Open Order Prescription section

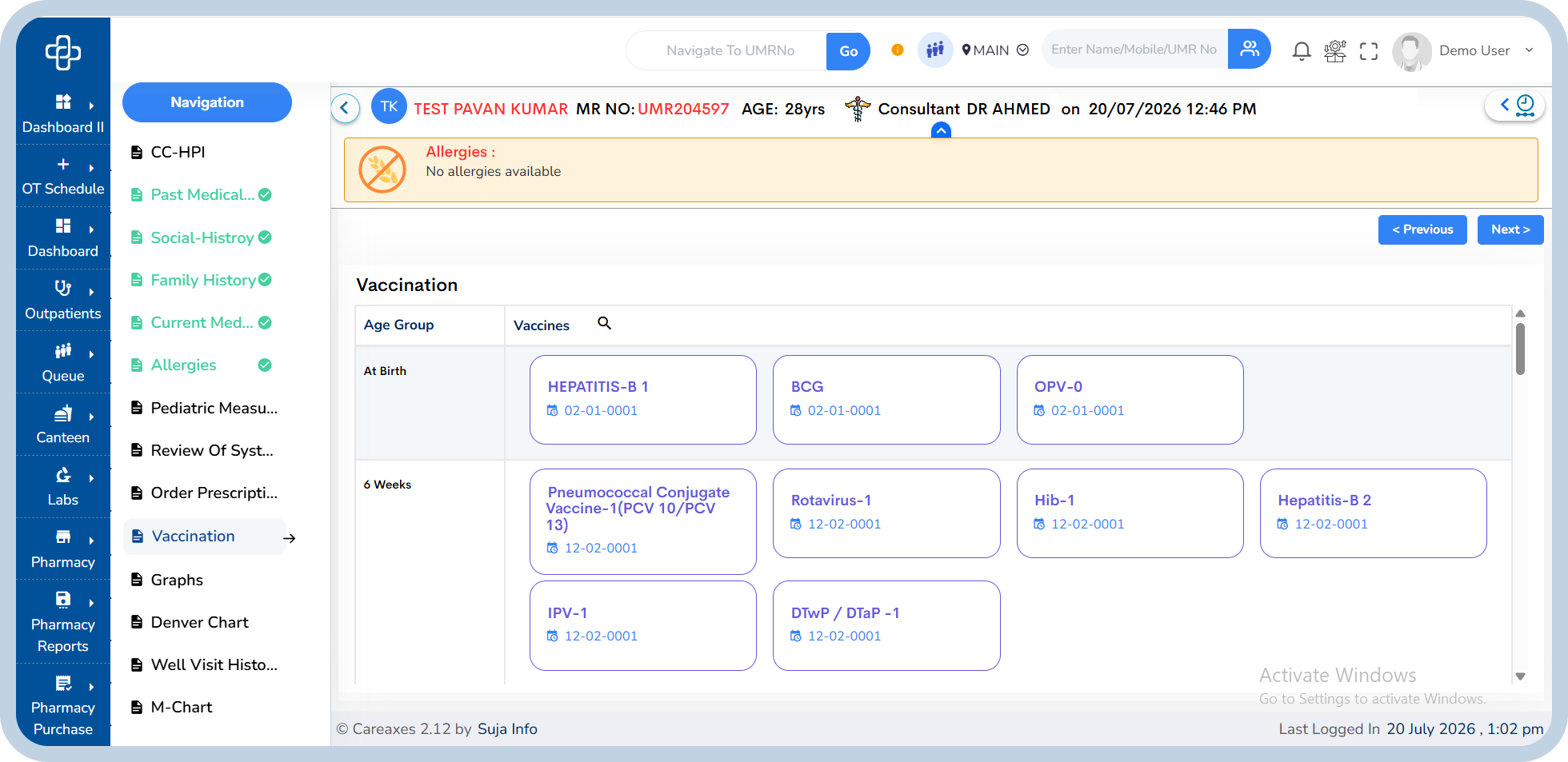204,493
